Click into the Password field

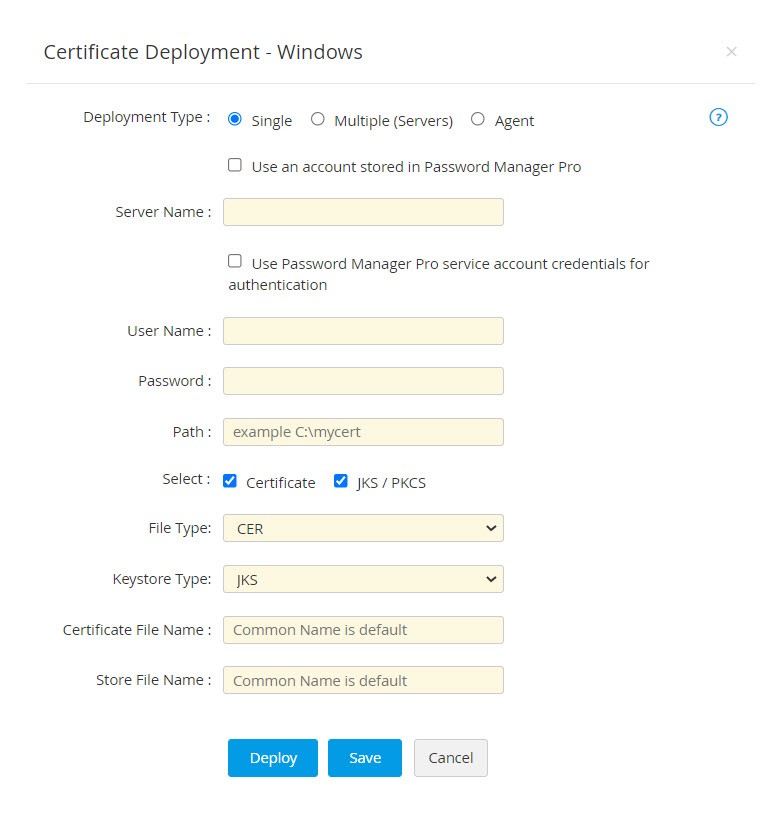(363, 381)
